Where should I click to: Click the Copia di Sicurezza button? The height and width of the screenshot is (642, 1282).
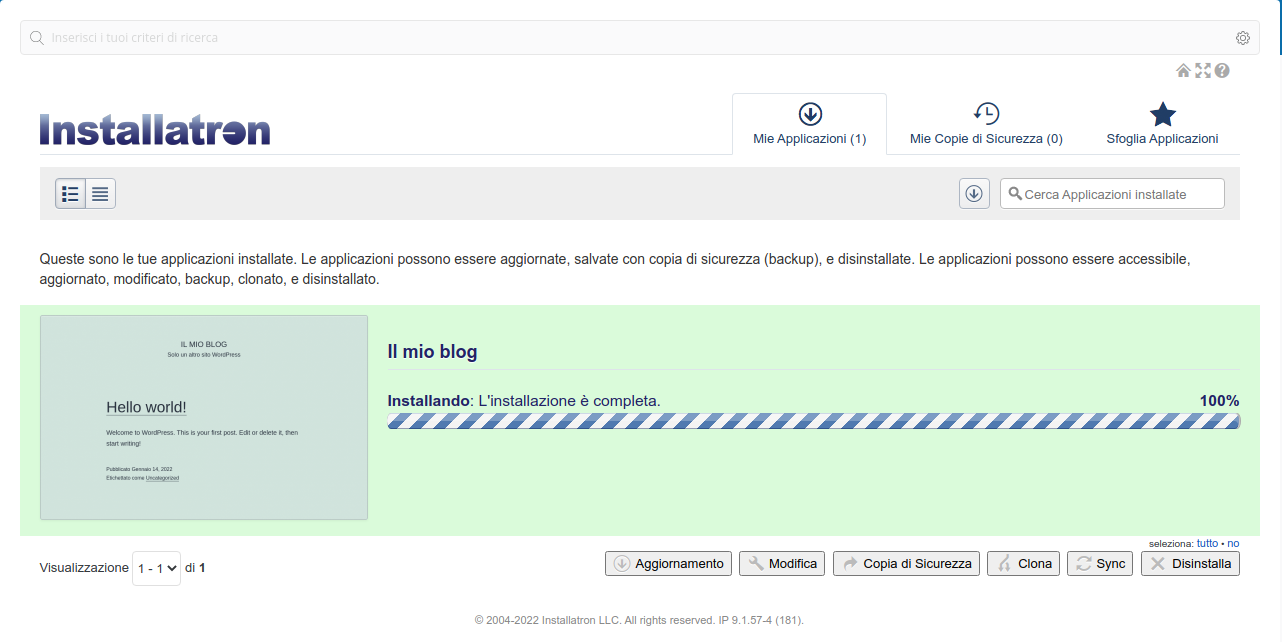[x=906, y=564]
